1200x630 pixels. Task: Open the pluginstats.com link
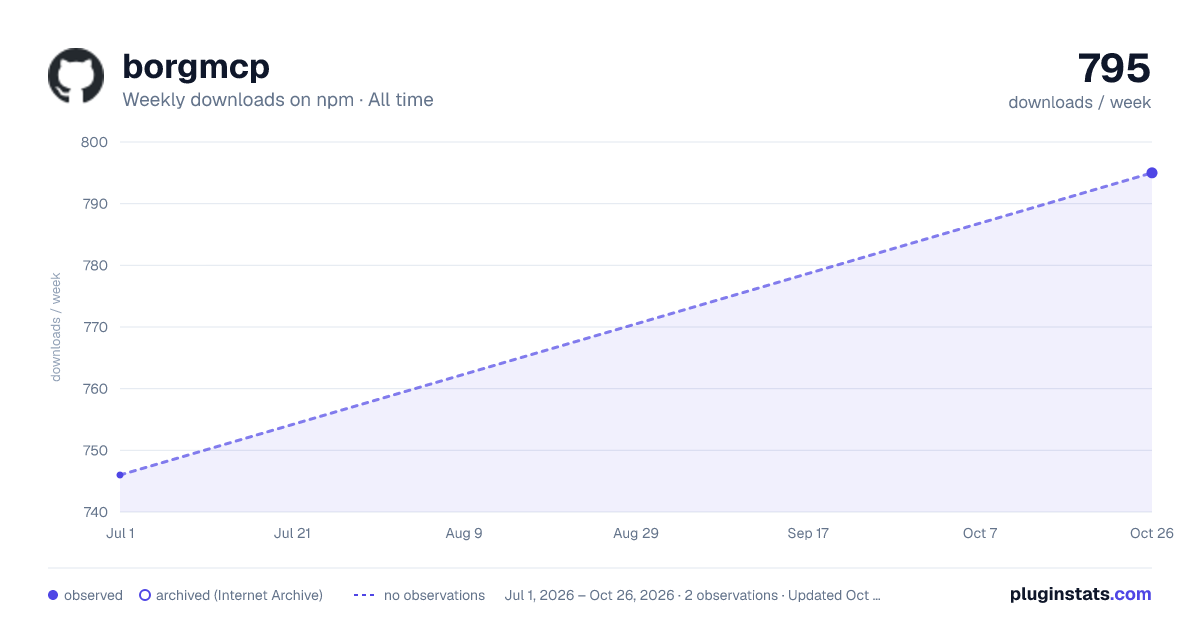(x=1080, y=594)
